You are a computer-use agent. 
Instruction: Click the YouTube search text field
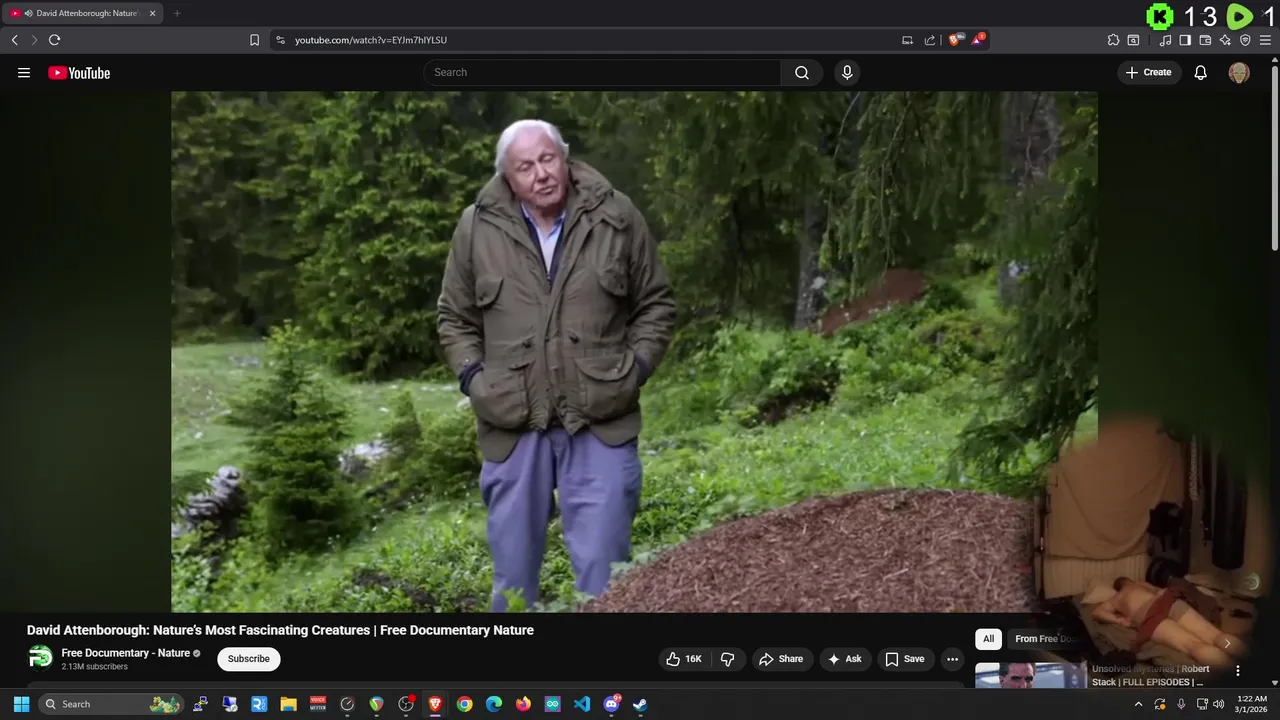pos(604,72)
